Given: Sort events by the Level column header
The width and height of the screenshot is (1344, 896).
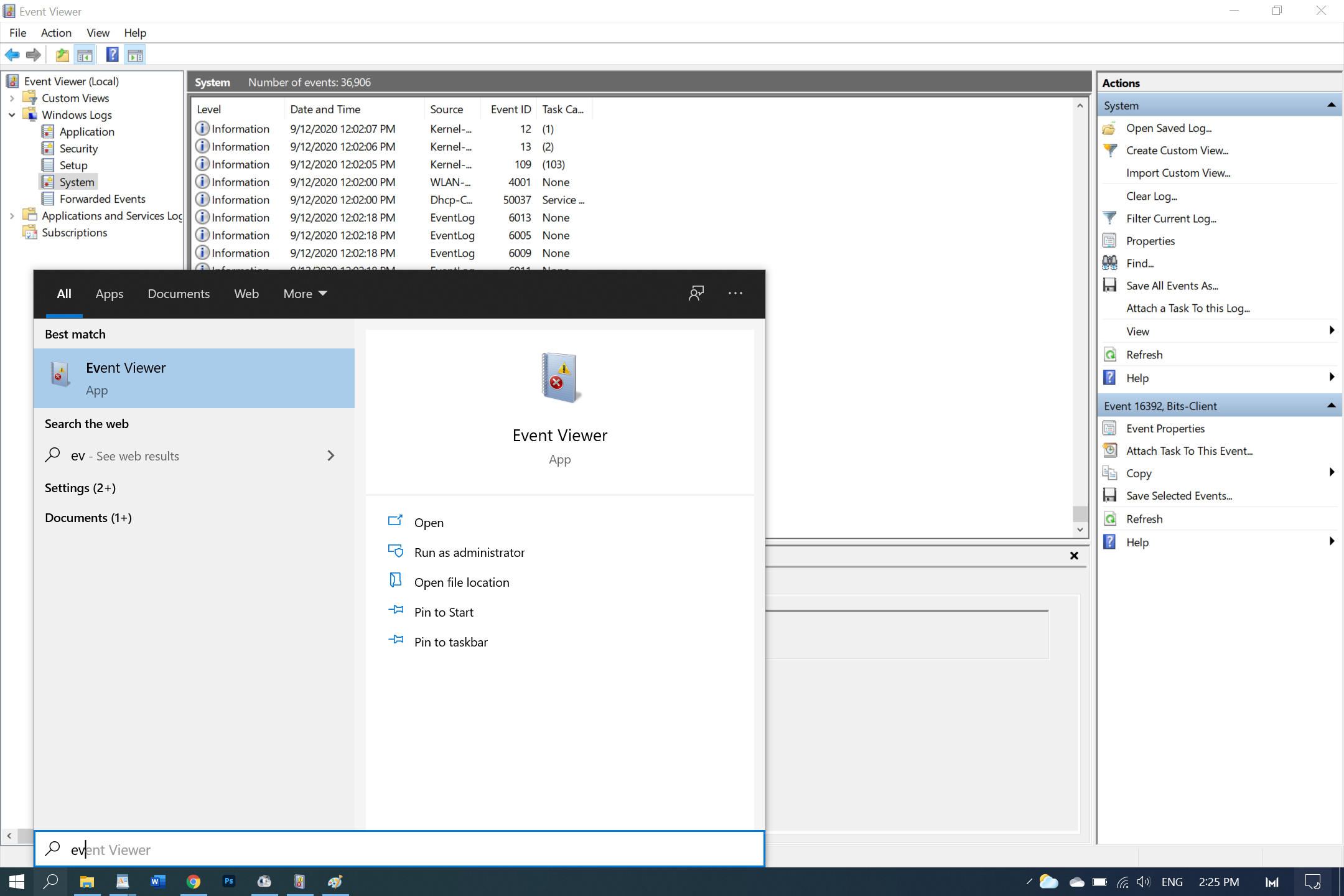Looking at the screenshot, I should tap(237, 110).
